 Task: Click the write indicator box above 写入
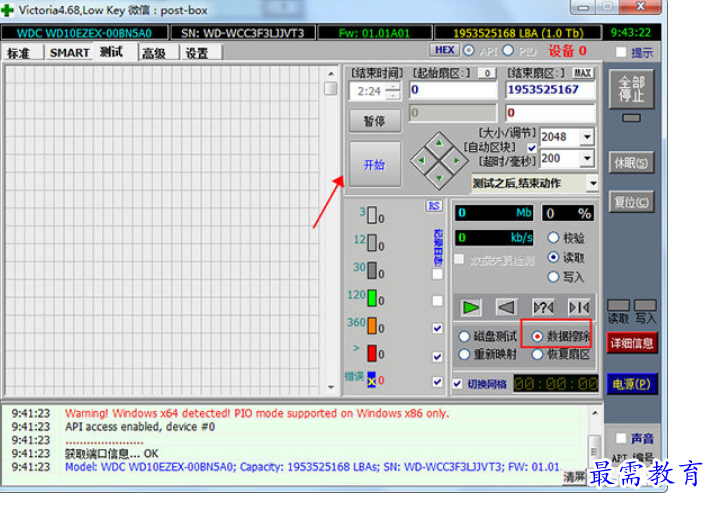tap(645, 305)
